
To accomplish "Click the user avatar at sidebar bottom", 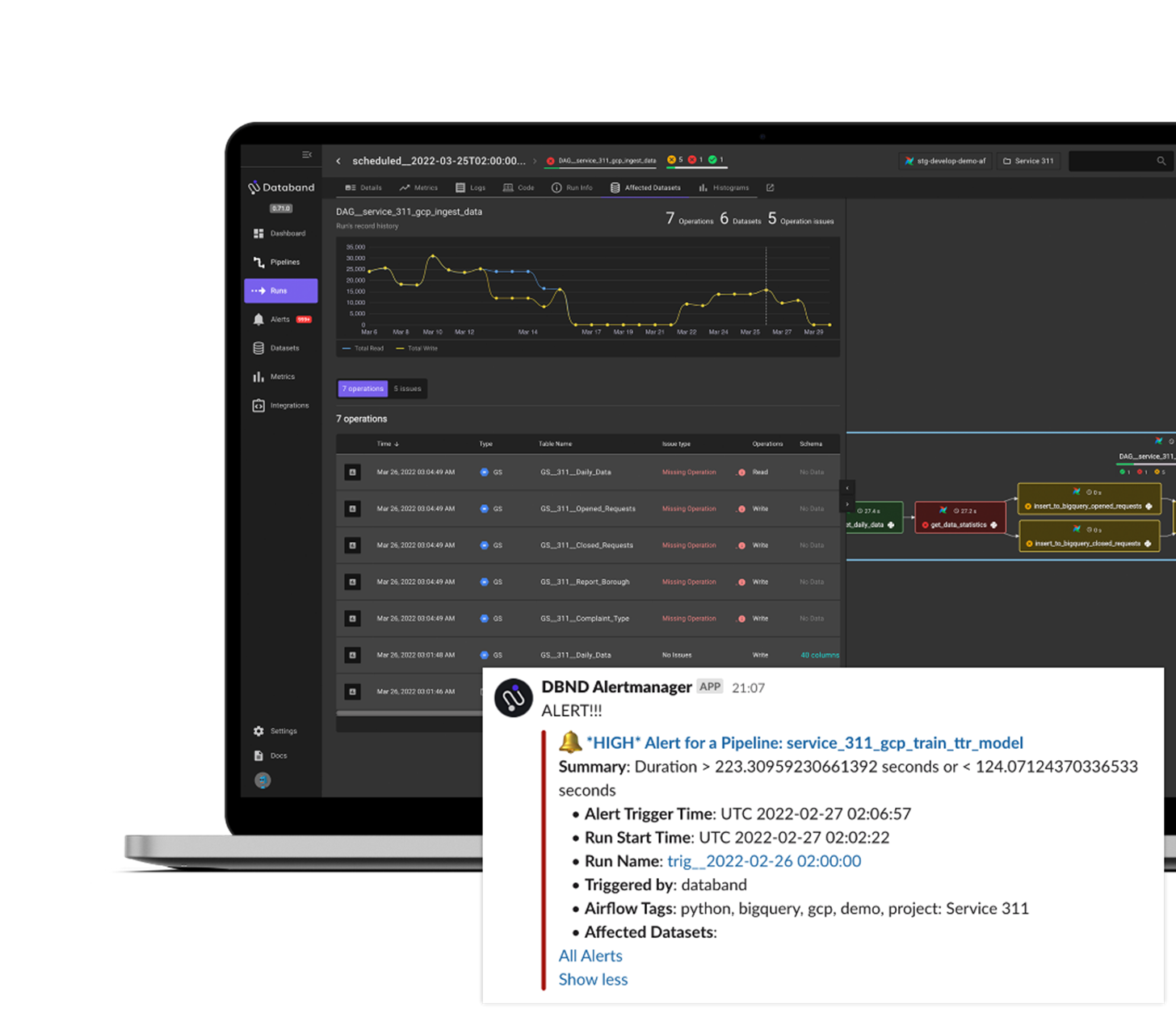I will click(262, 780).
